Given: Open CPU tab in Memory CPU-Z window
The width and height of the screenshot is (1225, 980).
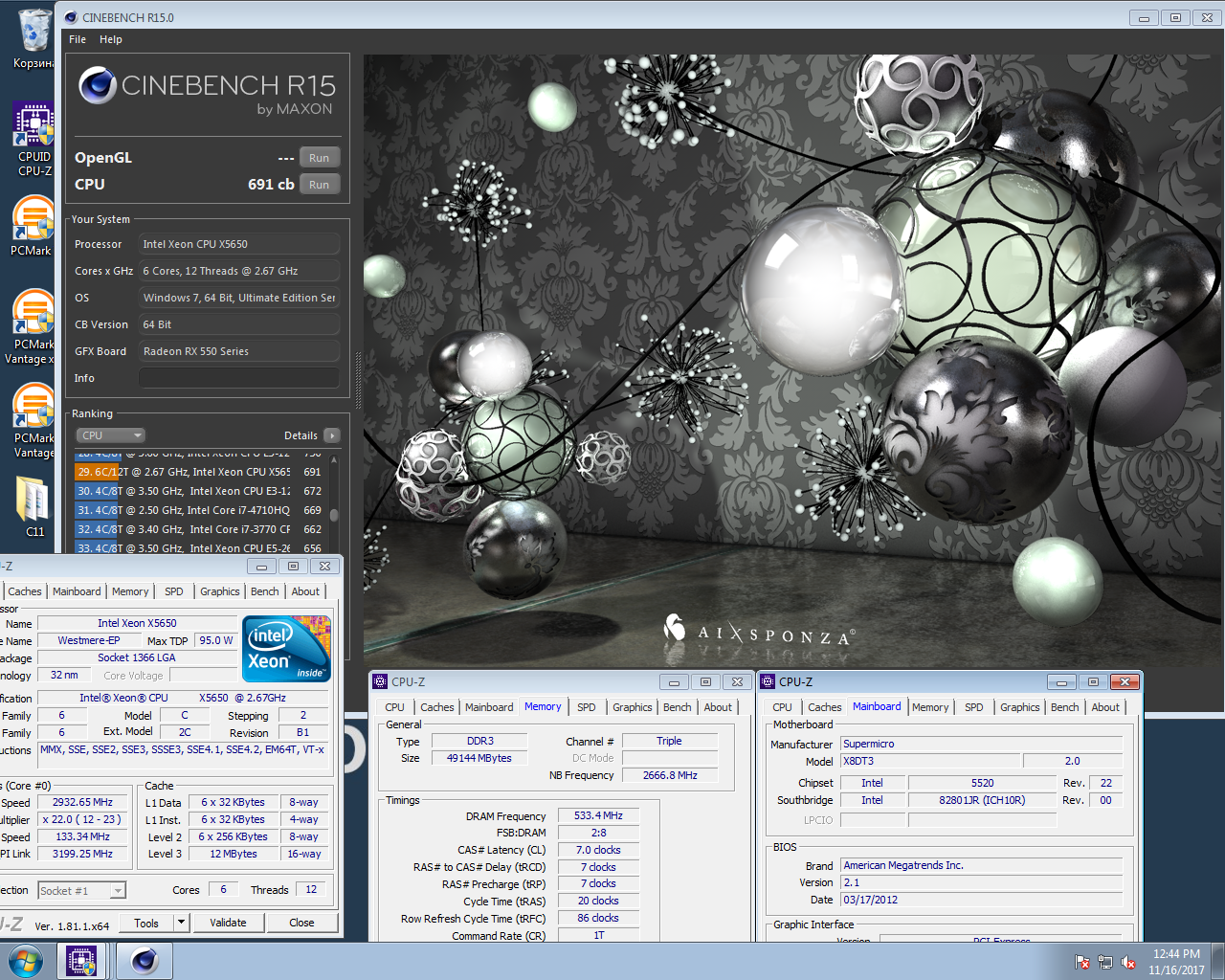Looking at the screenshot, I should (394, 707).
